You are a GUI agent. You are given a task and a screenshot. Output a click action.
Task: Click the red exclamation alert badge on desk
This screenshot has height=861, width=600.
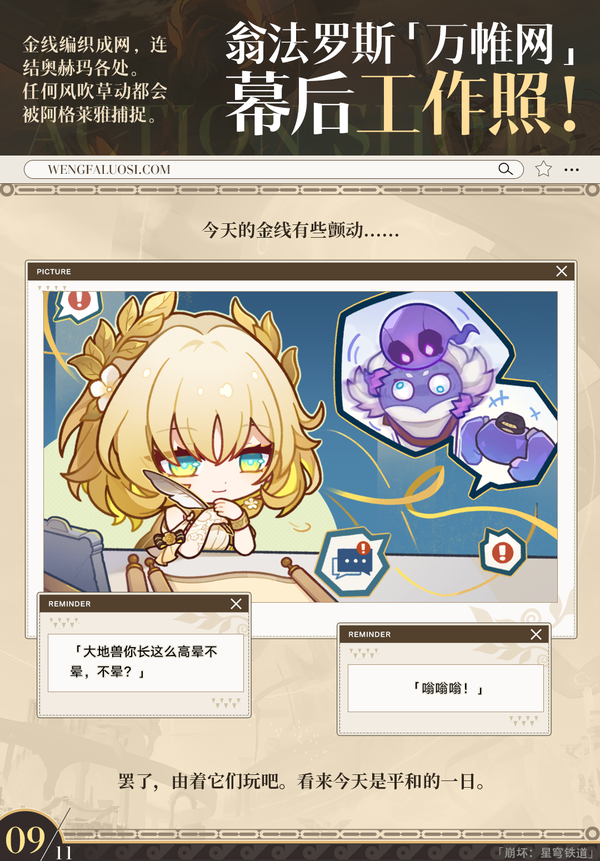click(x=502, y=551)
